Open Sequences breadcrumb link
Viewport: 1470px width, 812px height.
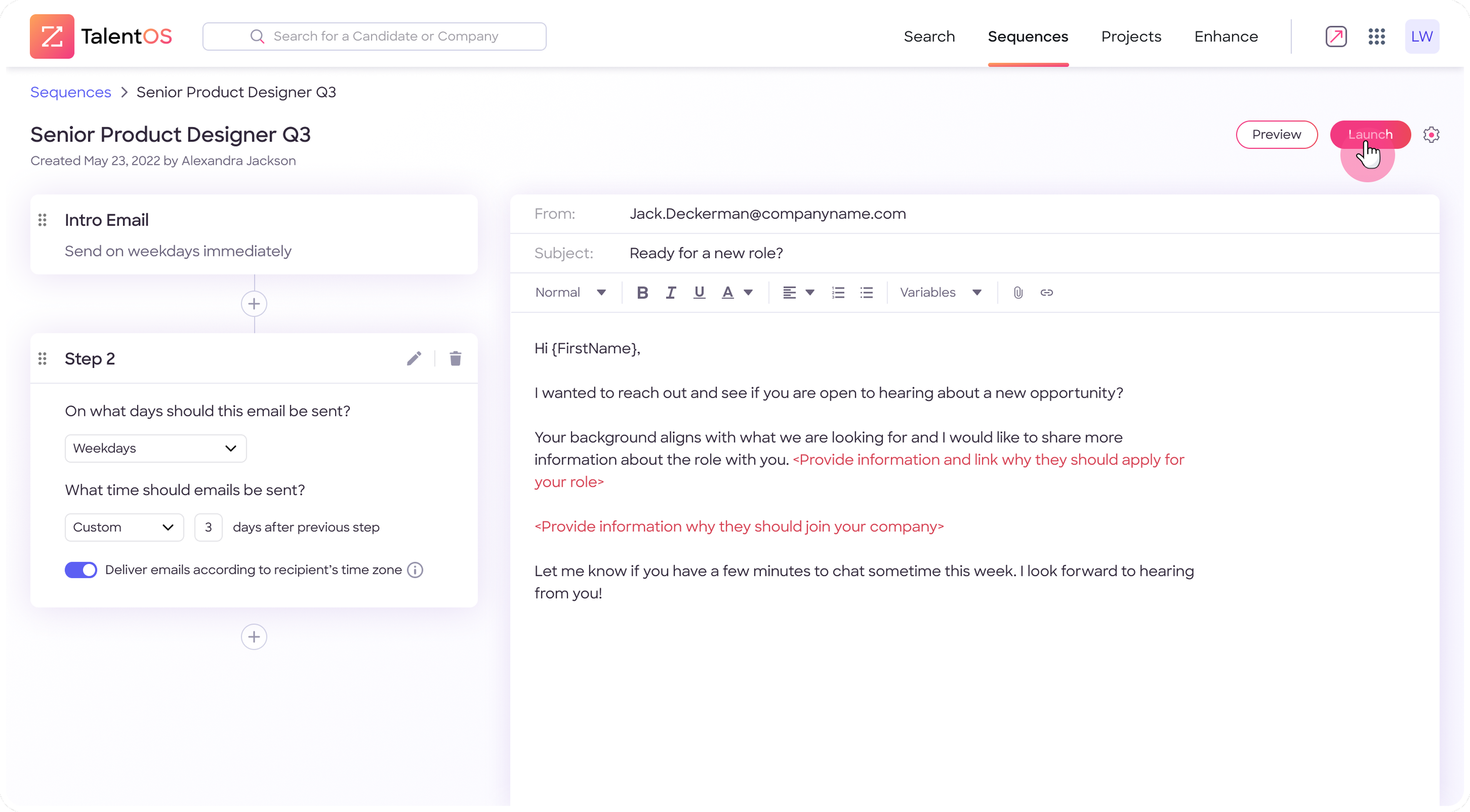[x=71, y=92]
